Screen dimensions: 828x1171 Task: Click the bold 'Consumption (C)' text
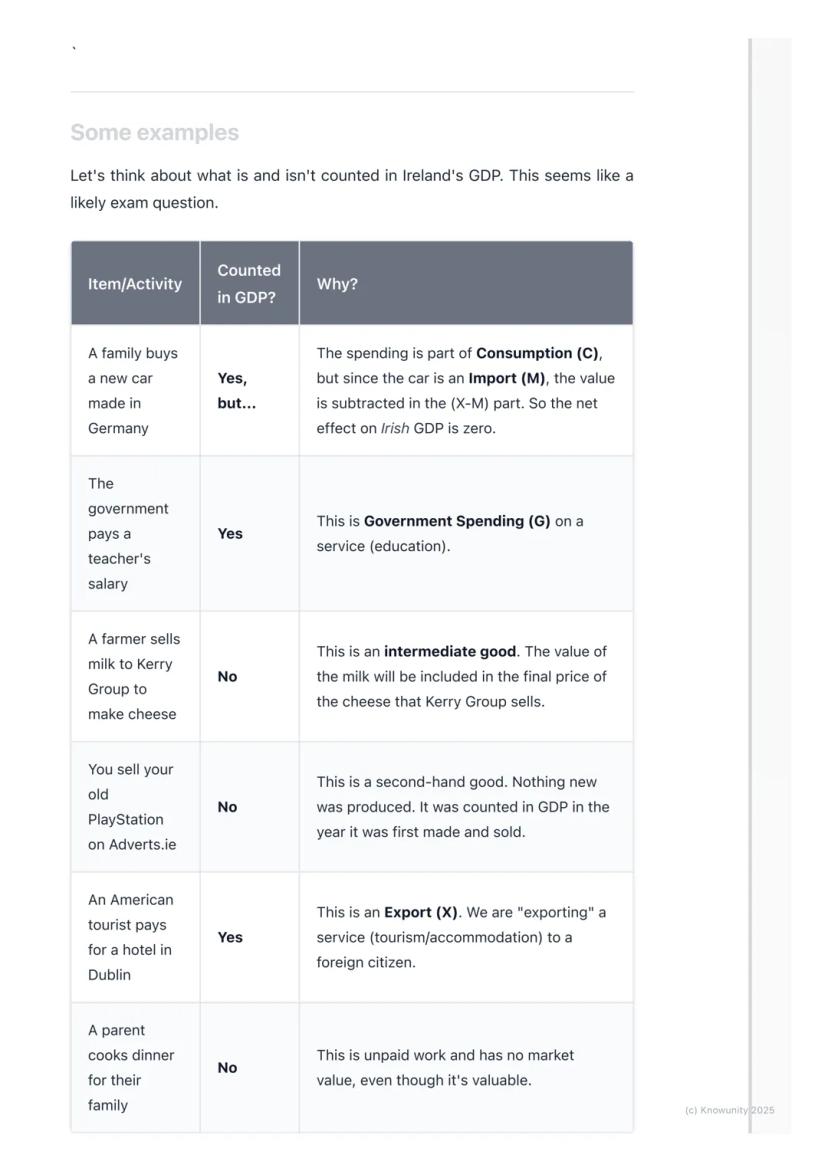click(537, 353)
